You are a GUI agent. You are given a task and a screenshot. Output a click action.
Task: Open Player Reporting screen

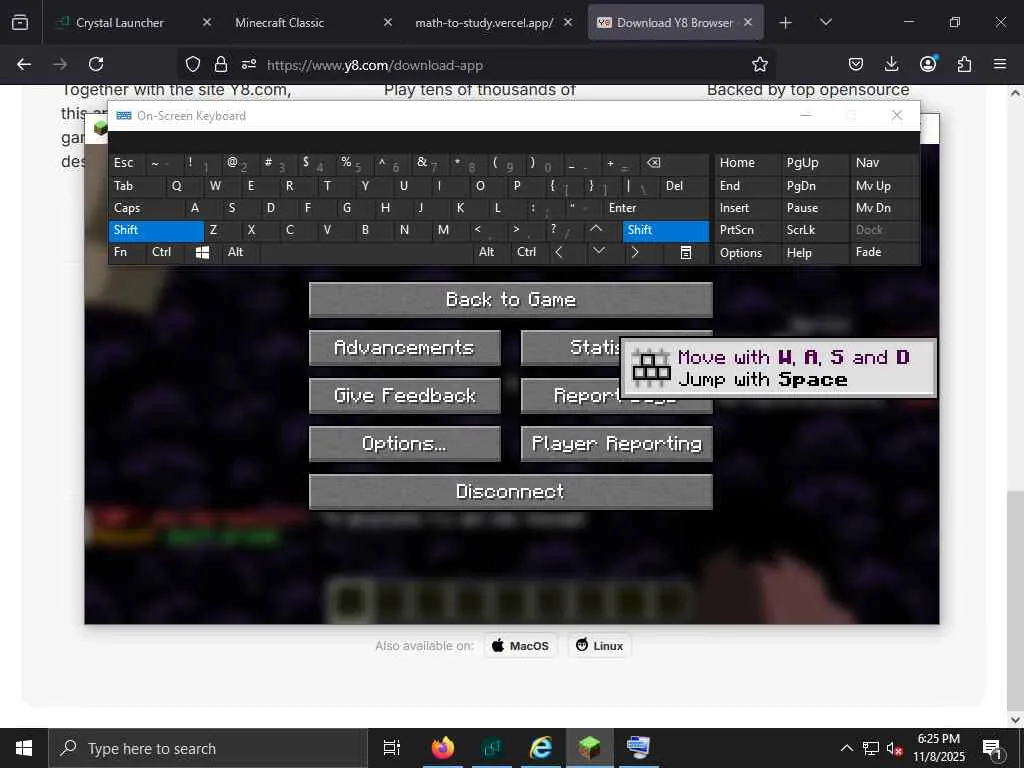coord(616,444)
